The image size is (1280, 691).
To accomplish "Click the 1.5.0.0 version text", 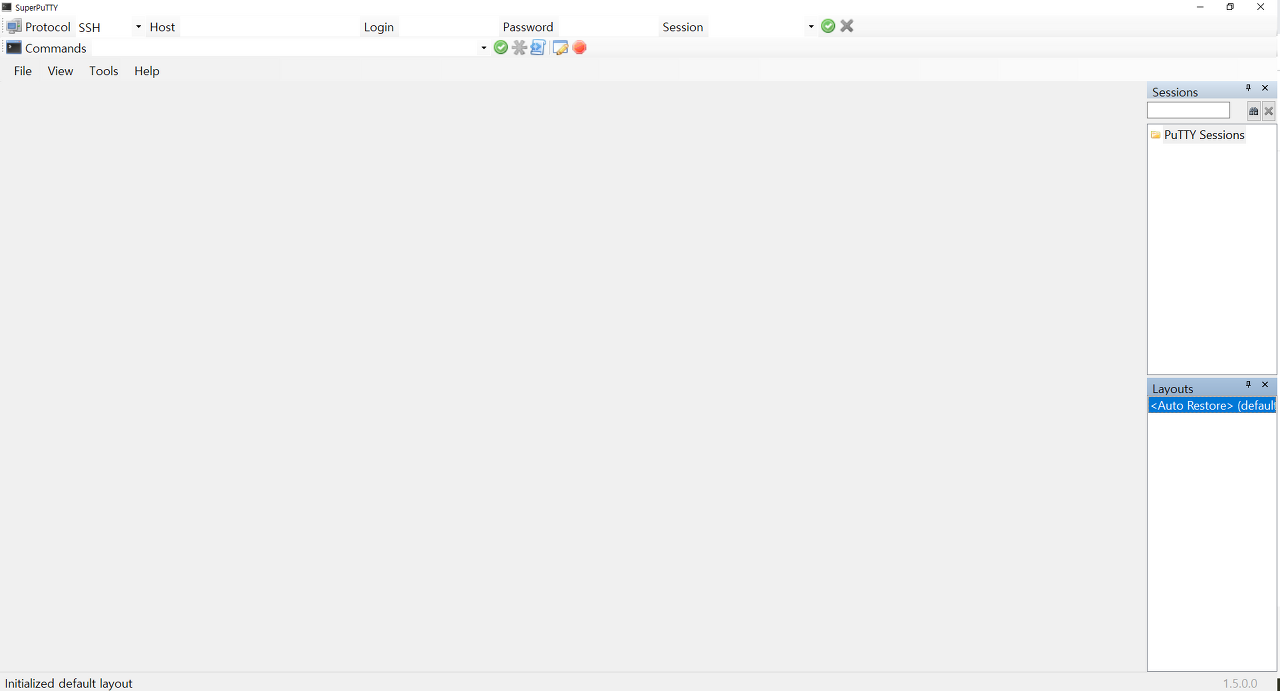I will pyautogui.click(x=1240, y=683).
